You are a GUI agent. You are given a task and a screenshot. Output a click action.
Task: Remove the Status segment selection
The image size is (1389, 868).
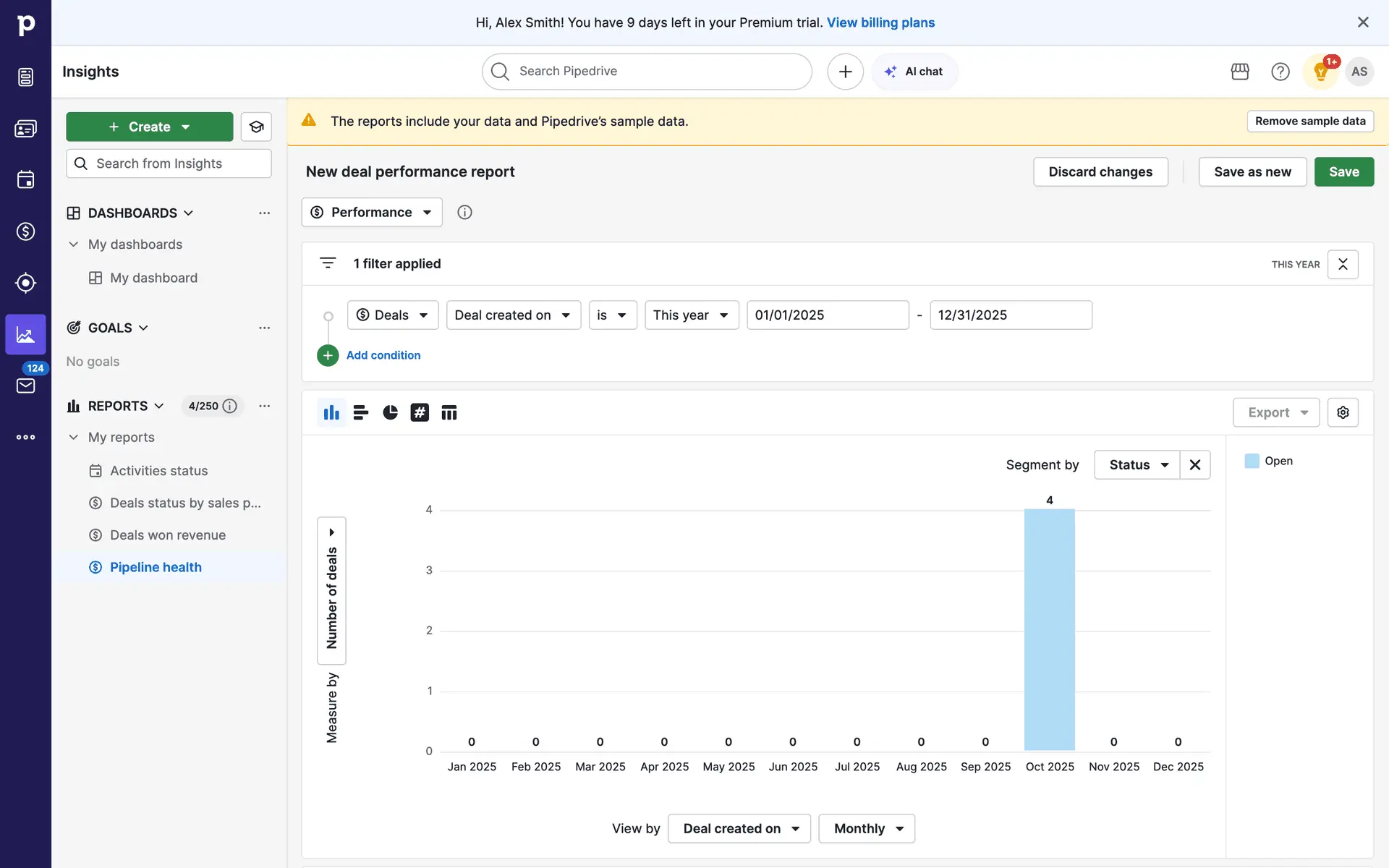[x=1195, y=464]
